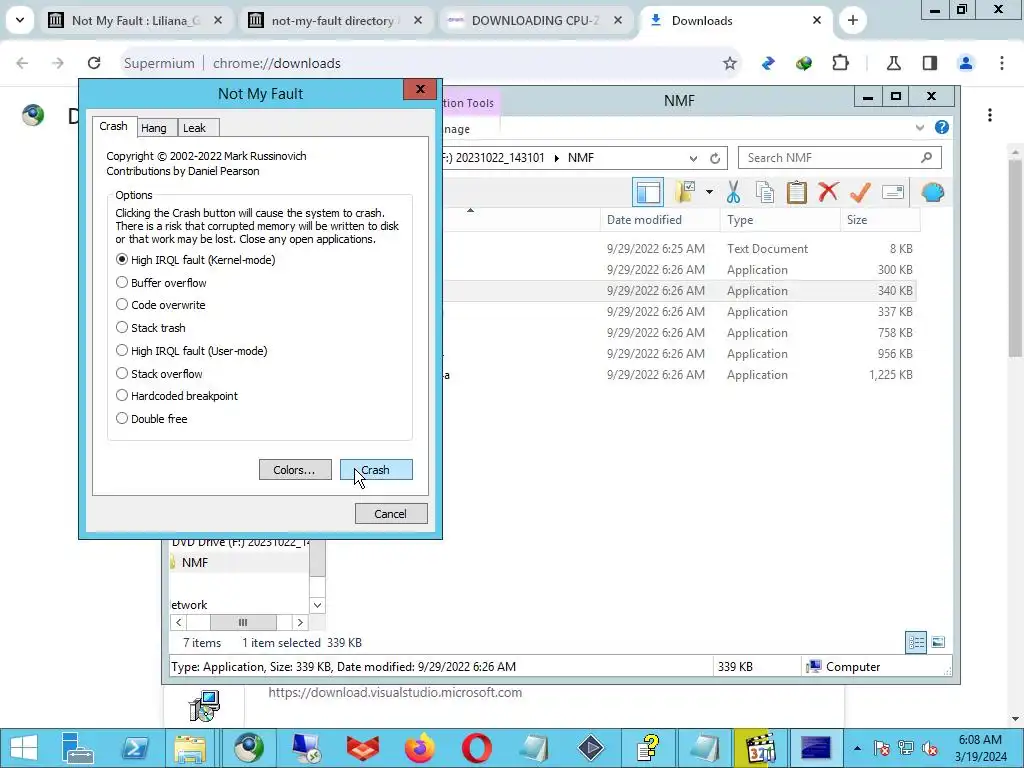Sort by Size column header
The width and height of the screenshot is (1024, 768).
click(x=880, y=220)
